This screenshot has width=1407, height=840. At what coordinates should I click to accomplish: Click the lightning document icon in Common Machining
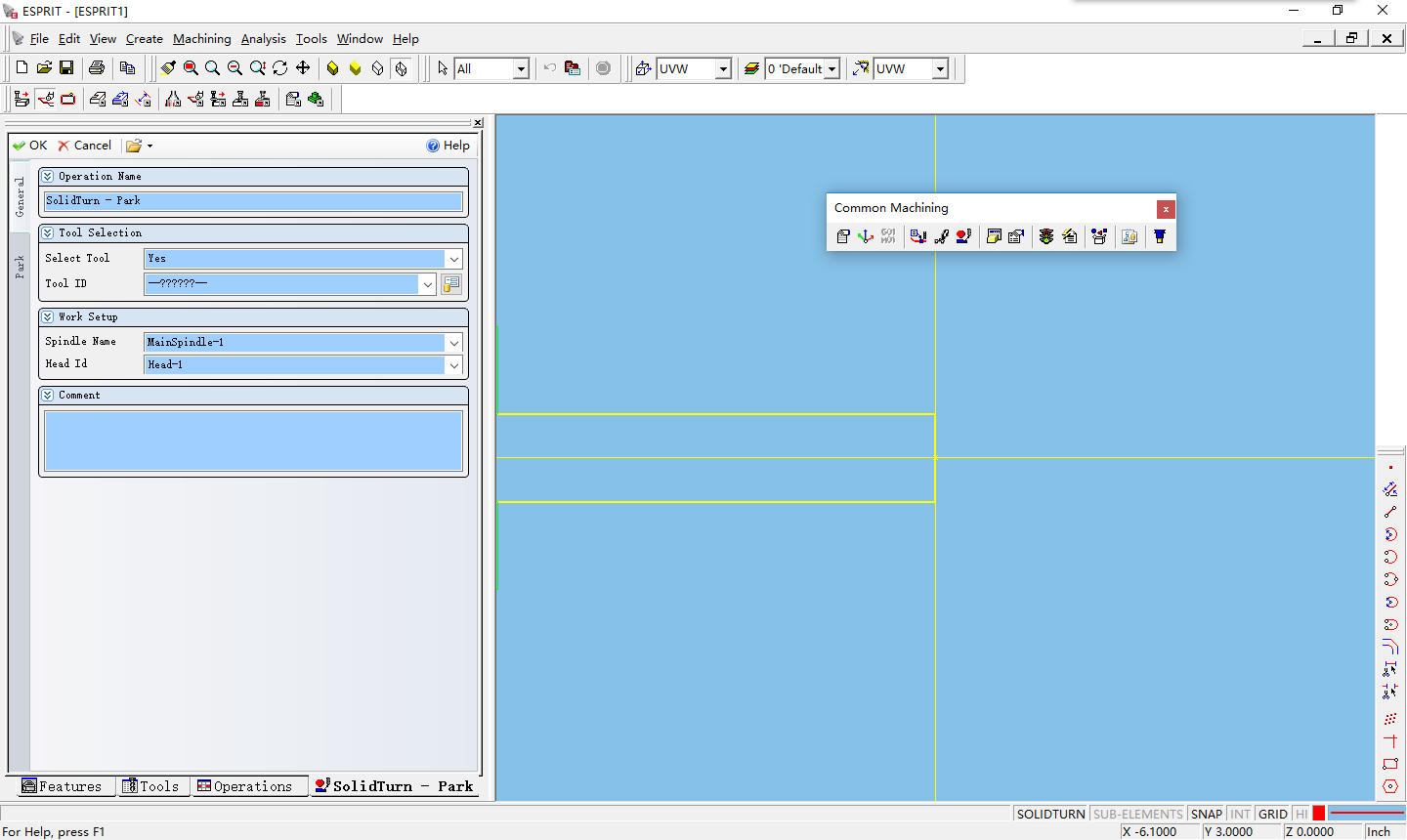[1069, 236]
